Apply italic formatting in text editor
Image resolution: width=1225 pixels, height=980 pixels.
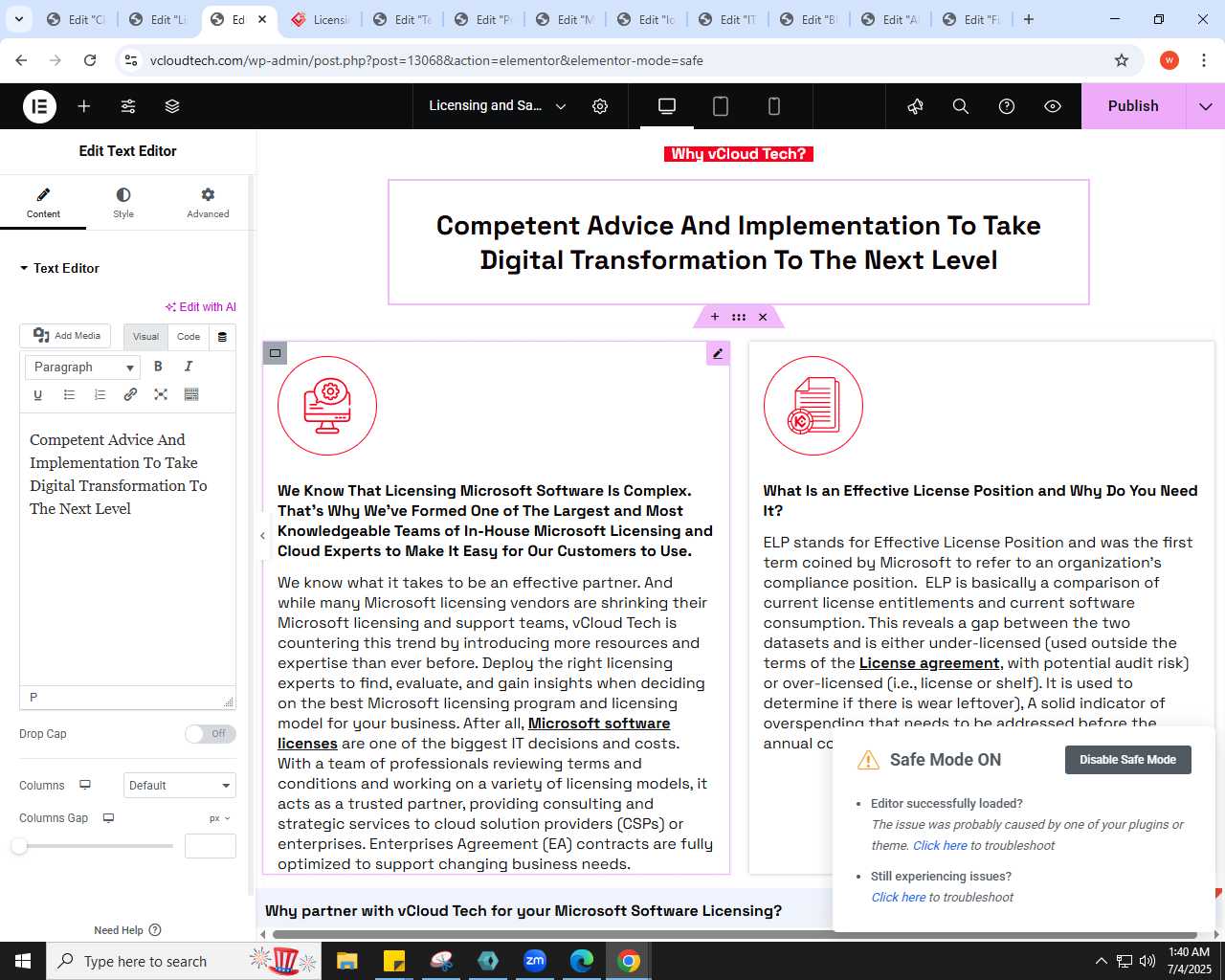click(189, 367)
